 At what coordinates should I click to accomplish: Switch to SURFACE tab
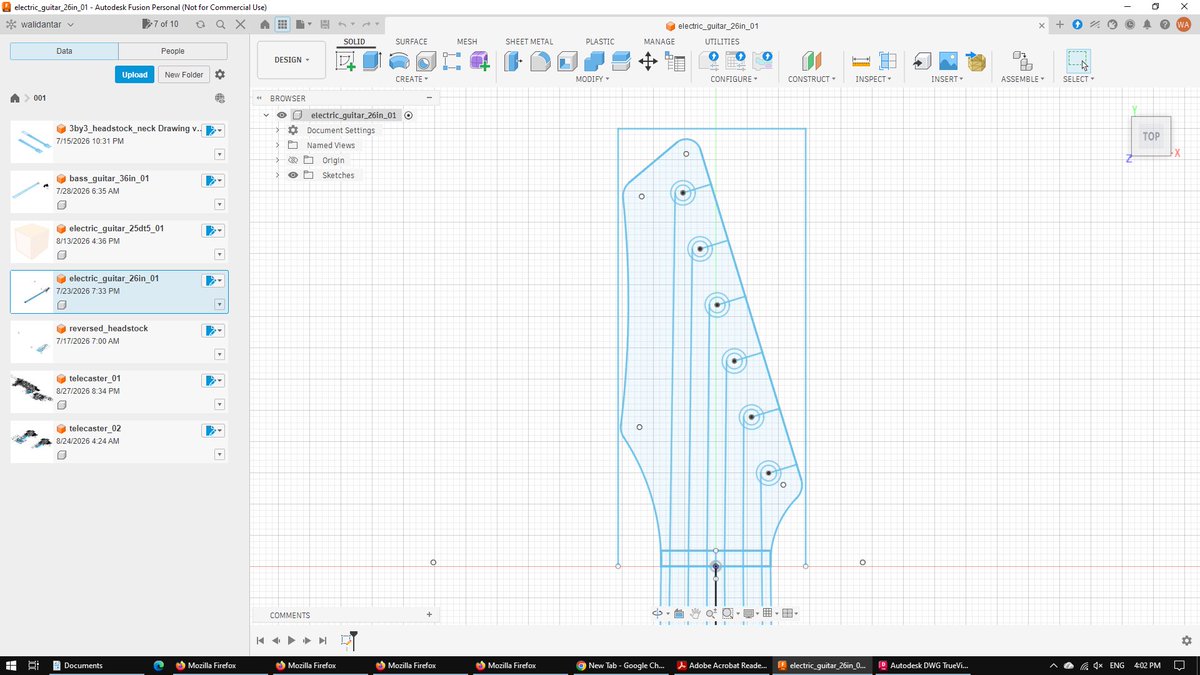pos(411,41)
